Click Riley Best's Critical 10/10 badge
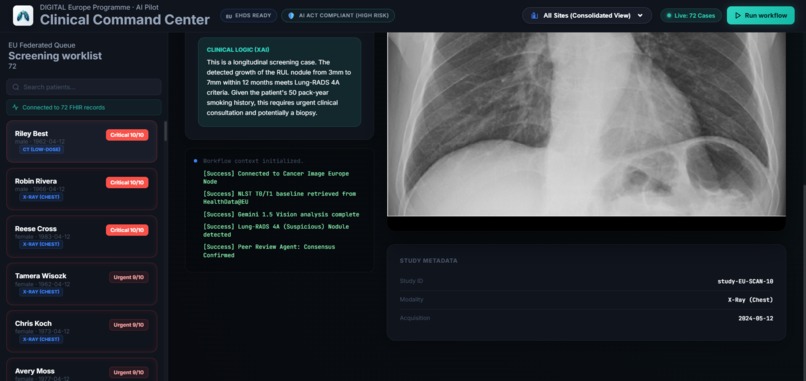The image size is (806, 381). tap(127, 135)
